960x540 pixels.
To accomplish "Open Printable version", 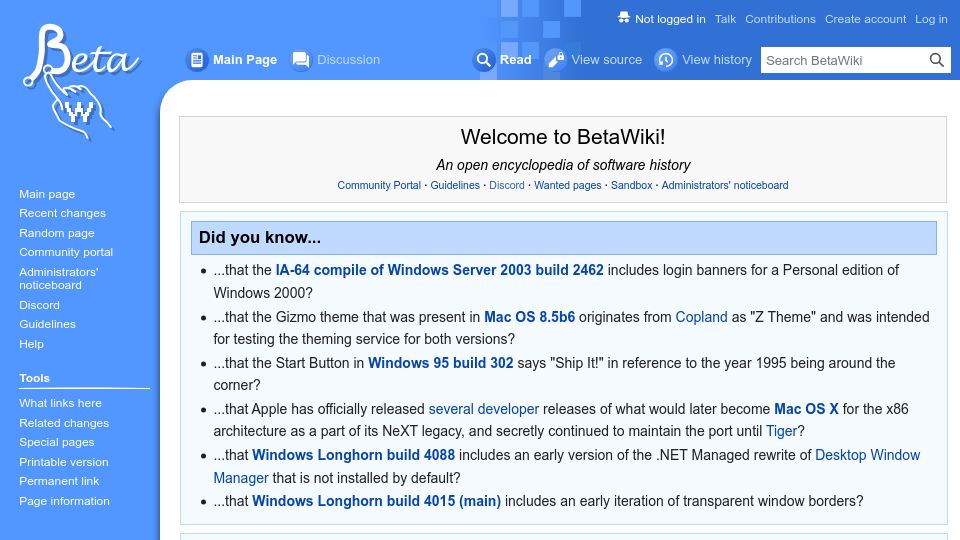I will [64, 462].
